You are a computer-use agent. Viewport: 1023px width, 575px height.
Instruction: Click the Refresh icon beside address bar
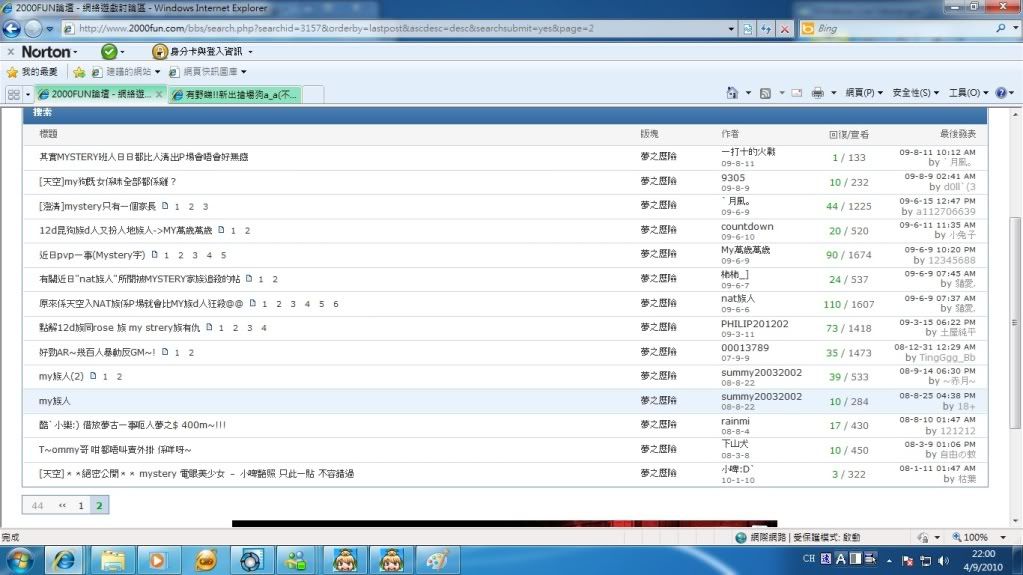pyautogui.click(x=765, y=29)
